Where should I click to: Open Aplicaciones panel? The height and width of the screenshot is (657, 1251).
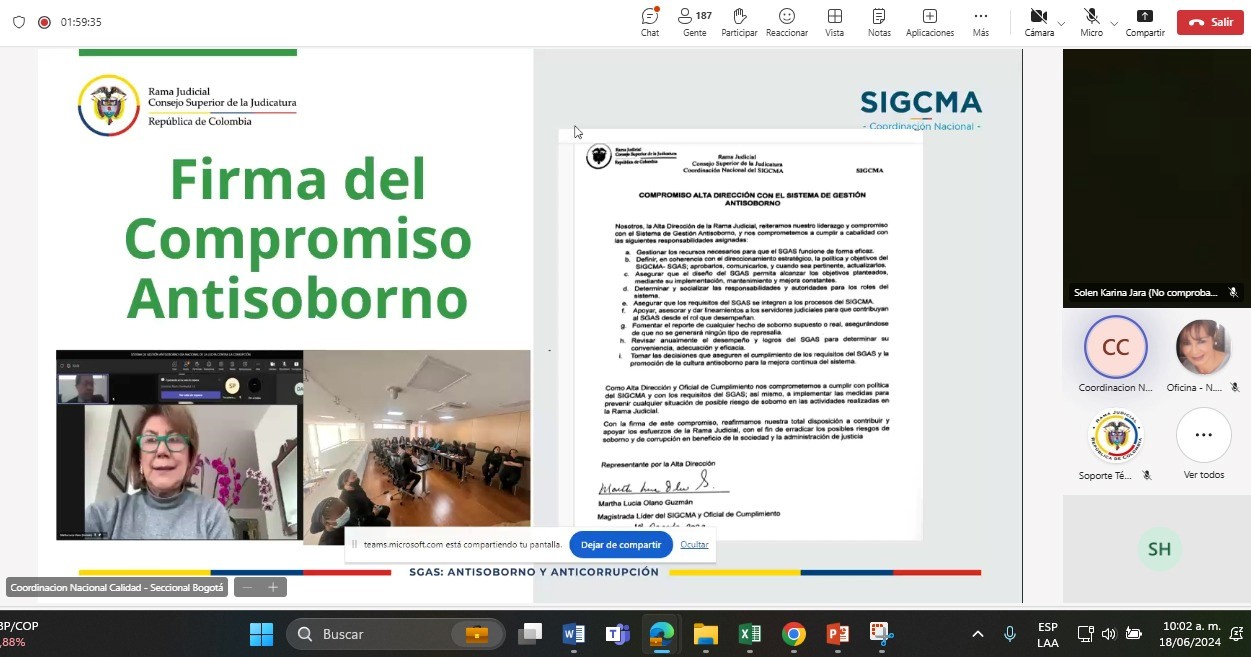pos(930,22)
